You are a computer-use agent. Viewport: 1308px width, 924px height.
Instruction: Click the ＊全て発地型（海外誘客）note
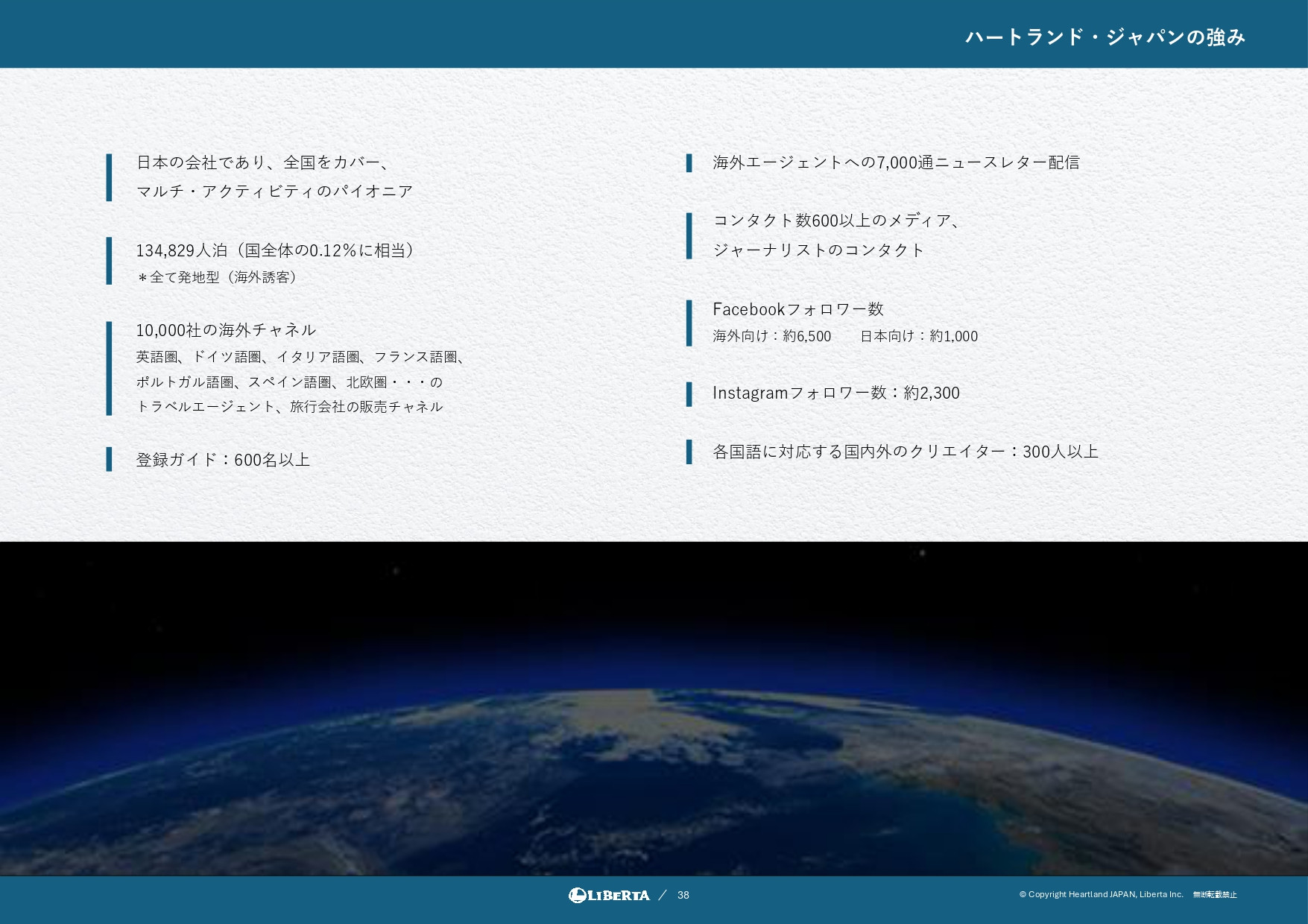point(216,278)
